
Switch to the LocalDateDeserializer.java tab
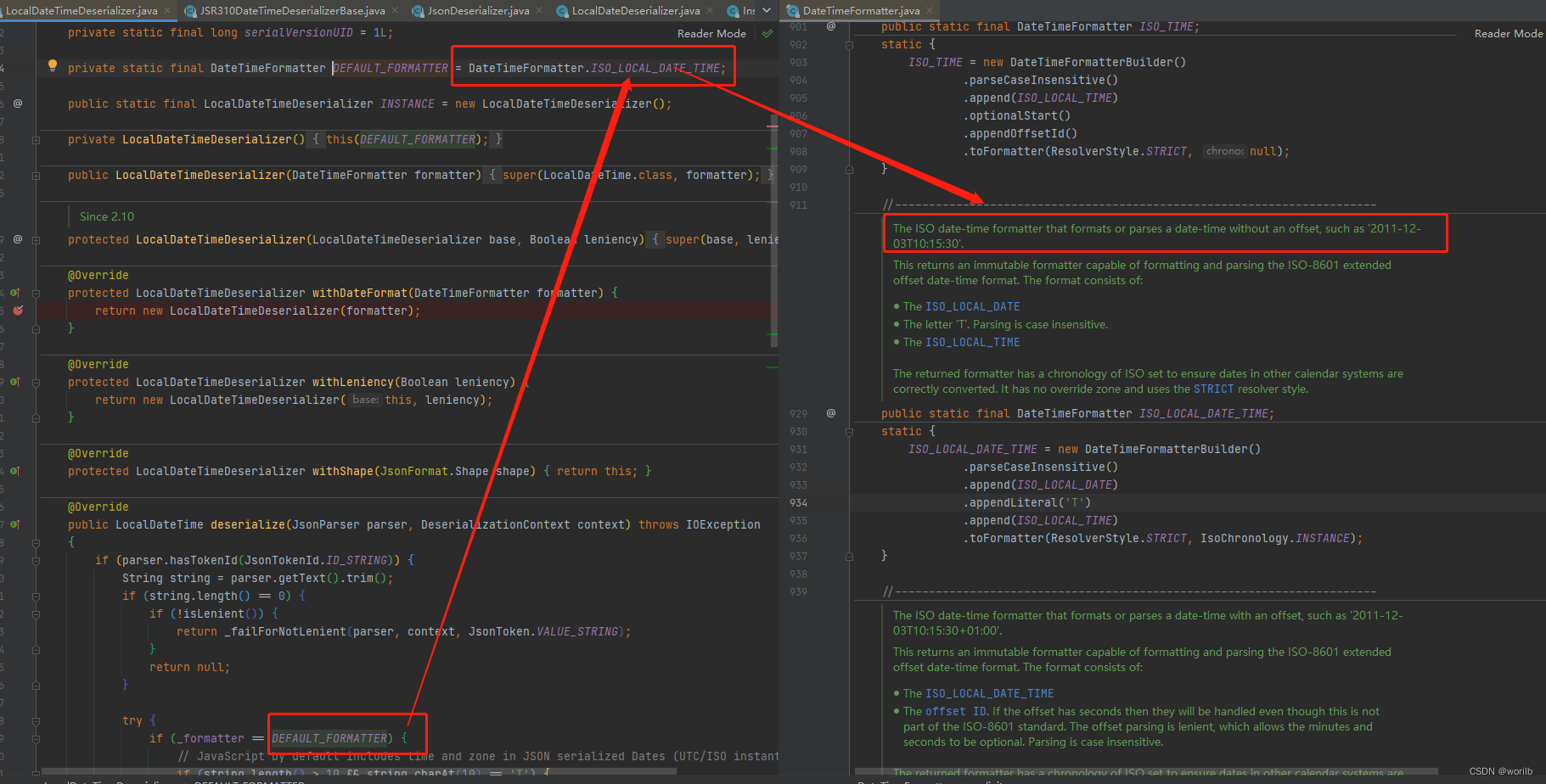pyautogui.click(x=636, y=11)
